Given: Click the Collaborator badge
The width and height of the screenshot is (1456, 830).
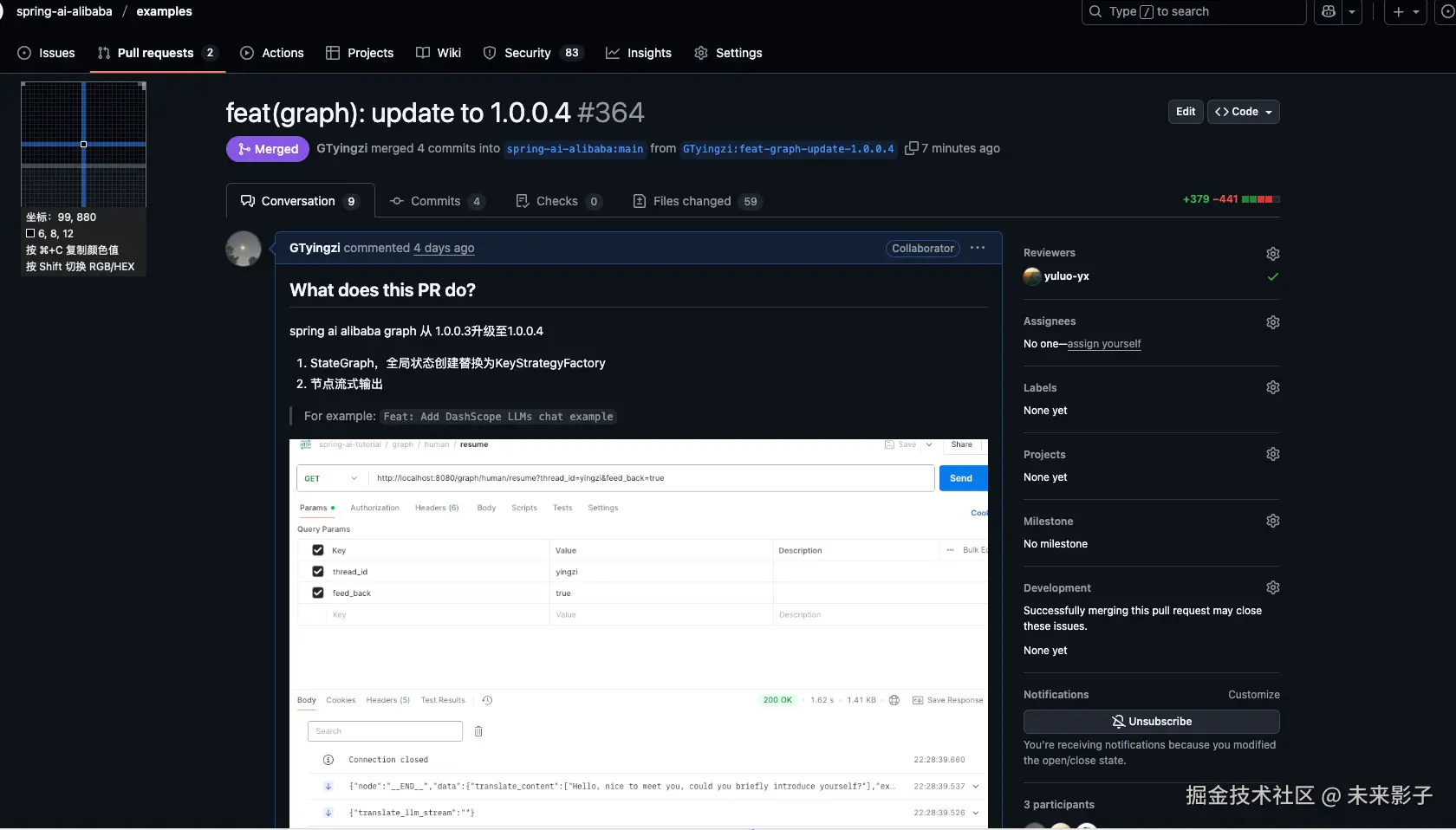Looking at the screenshot, I should point(923,249).
